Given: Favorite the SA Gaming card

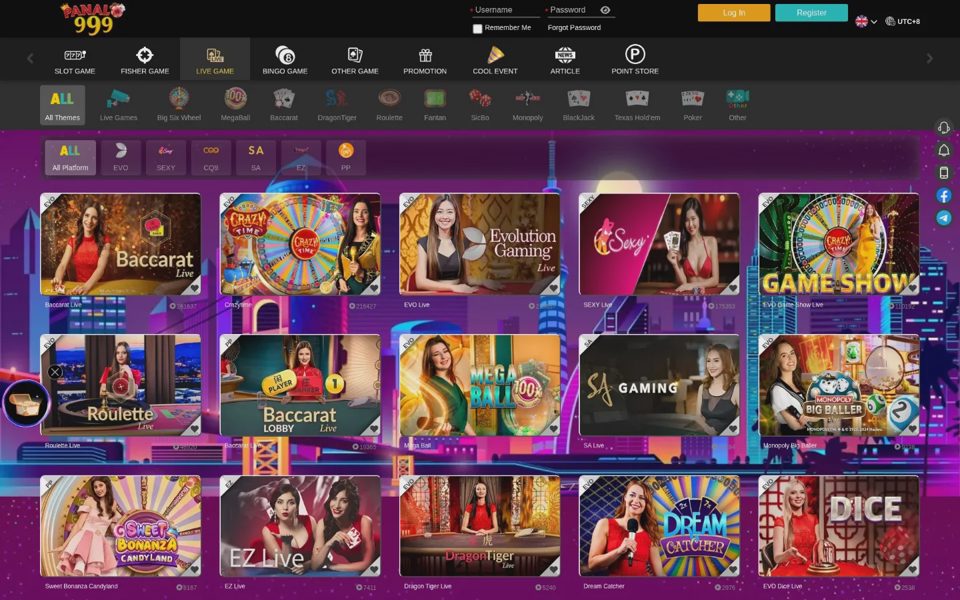Looking at the screenshot, I should 732,429.
